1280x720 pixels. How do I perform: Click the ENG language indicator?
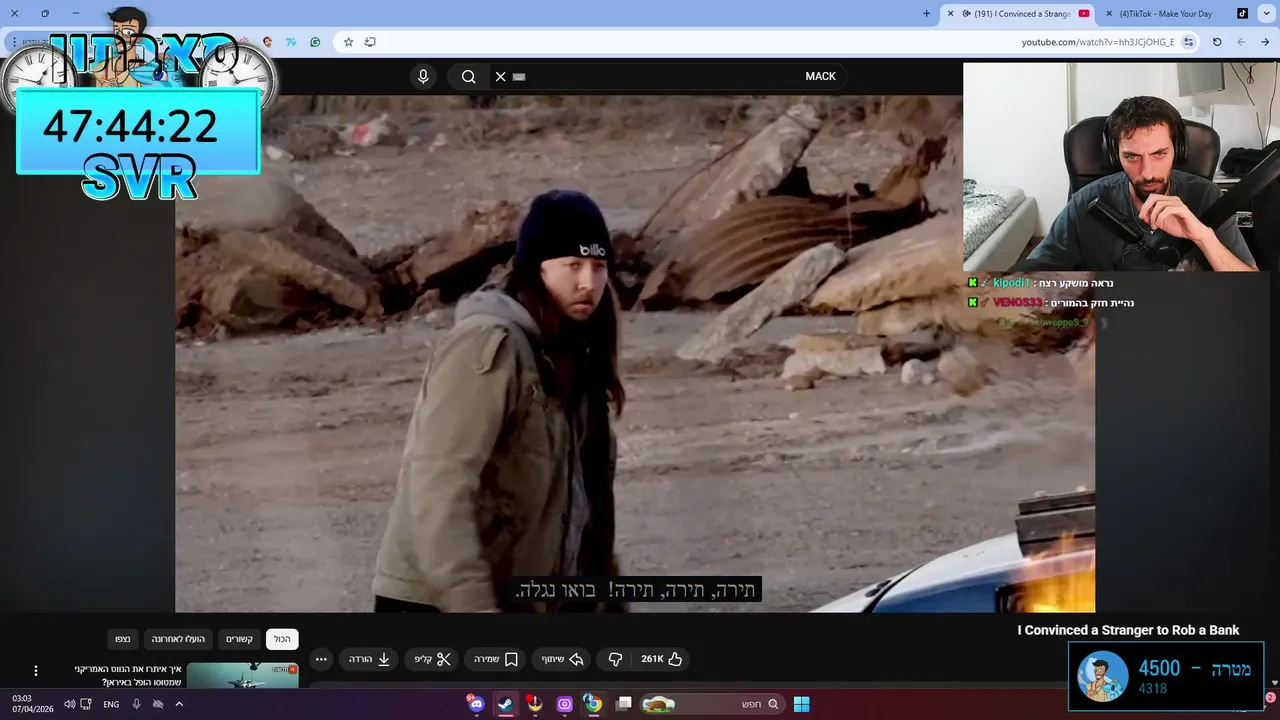tap(111, 704)
